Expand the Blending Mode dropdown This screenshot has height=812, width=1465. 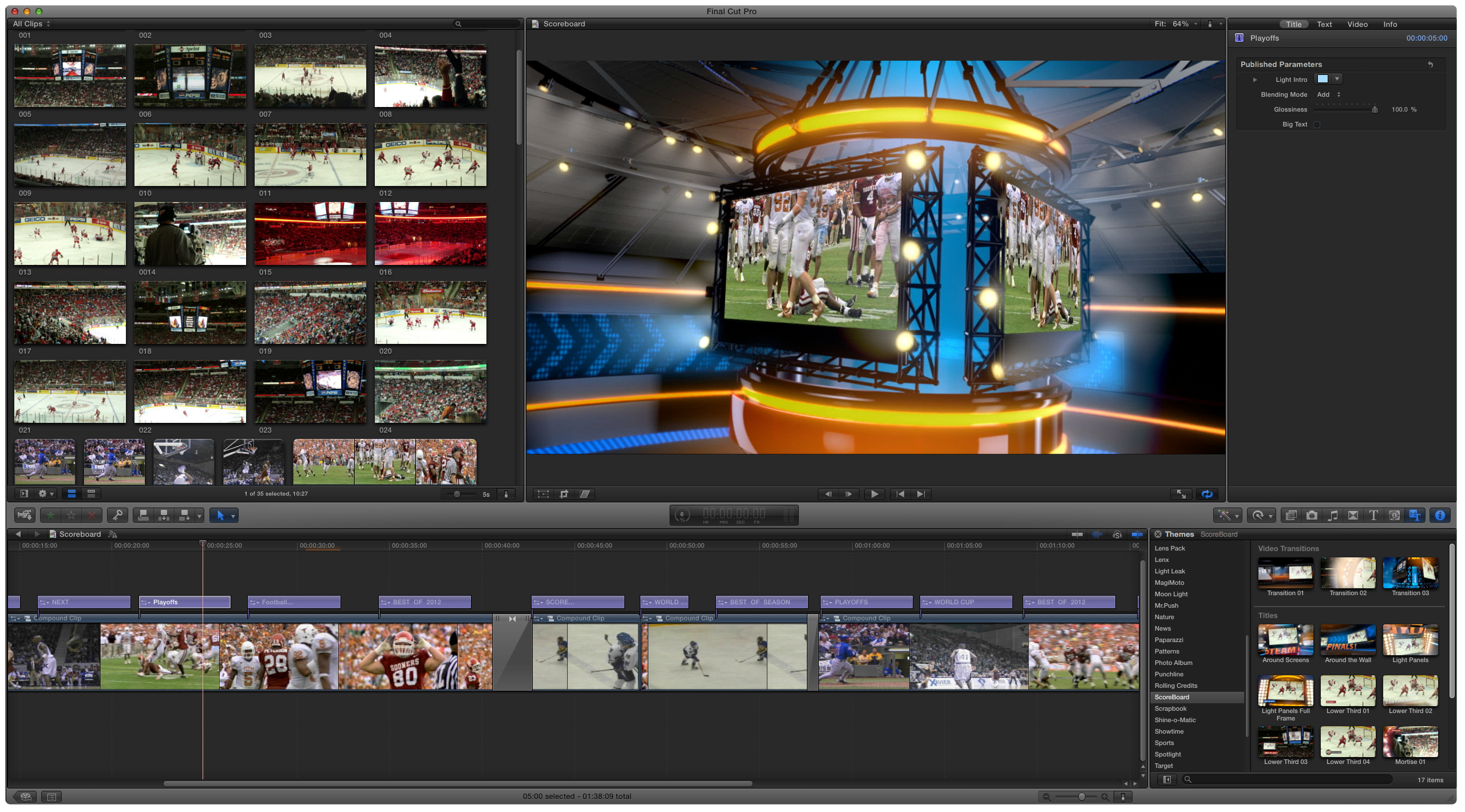pyautogui.click(x=1331, y=94)
